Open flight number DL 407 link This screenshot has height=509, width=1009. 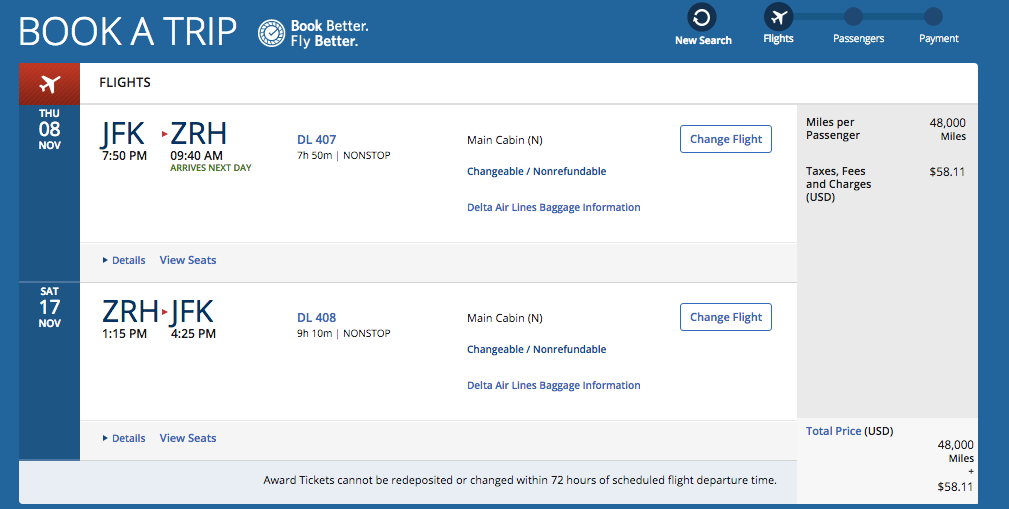click(317, 140)
